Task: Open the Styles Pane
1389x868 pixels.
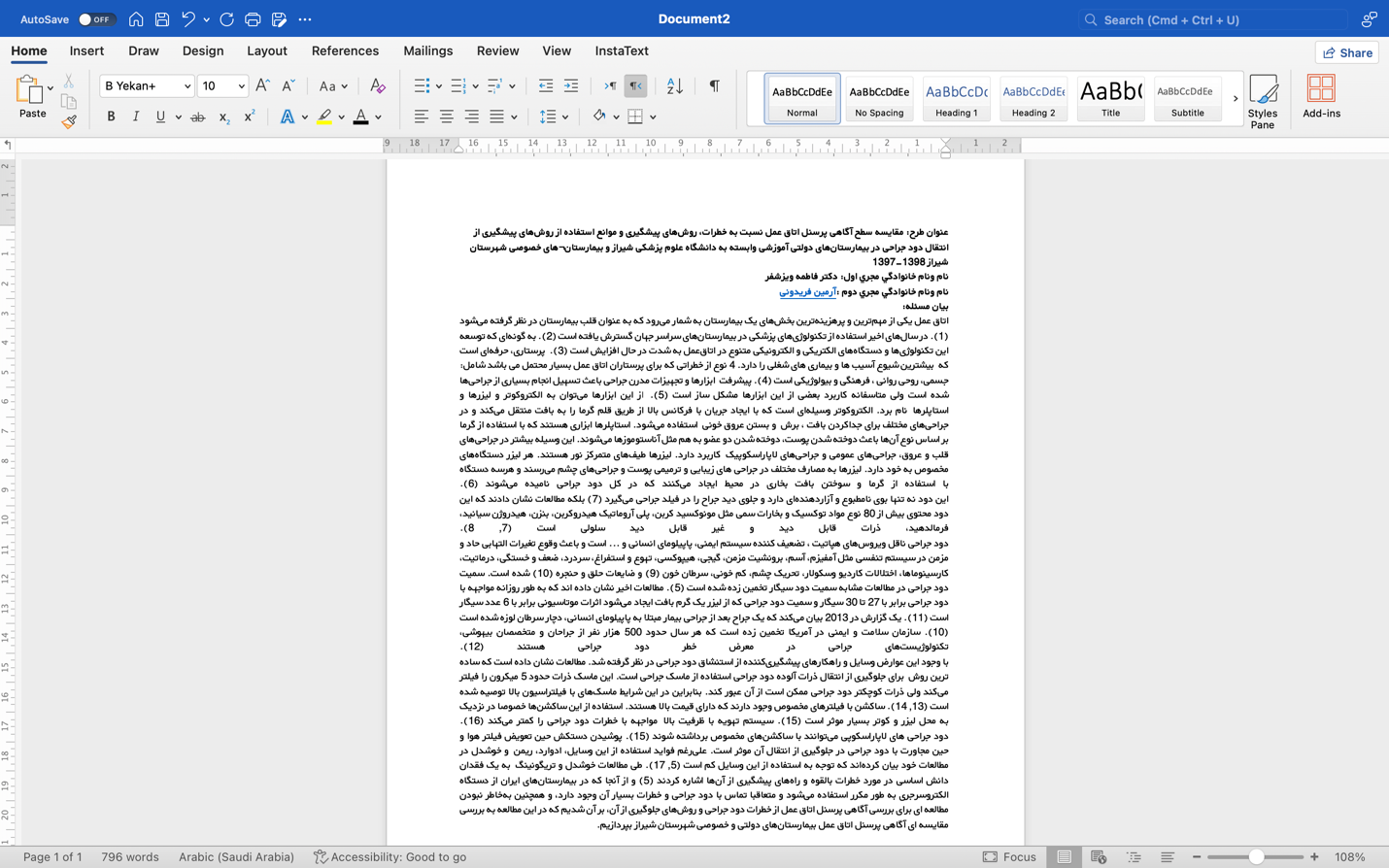Action: tap(1263, 101)
